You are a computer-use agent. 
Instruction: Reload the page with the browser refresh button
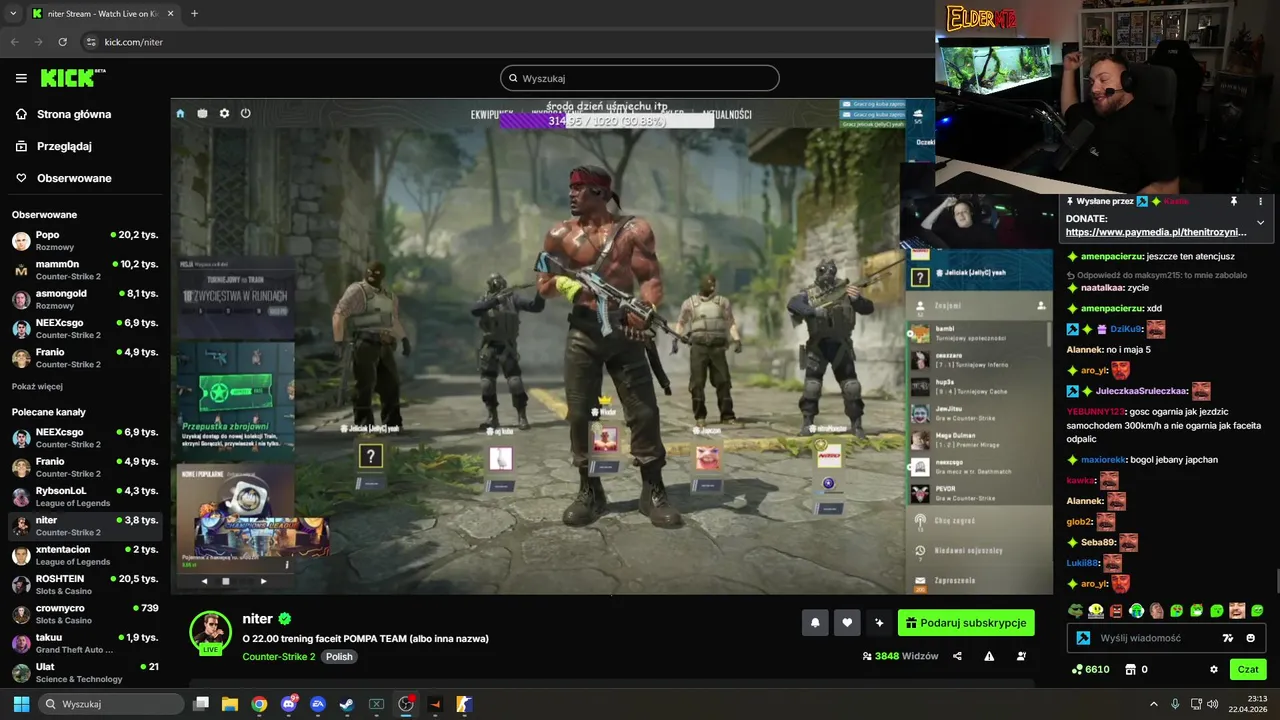[x=63, y=42]
